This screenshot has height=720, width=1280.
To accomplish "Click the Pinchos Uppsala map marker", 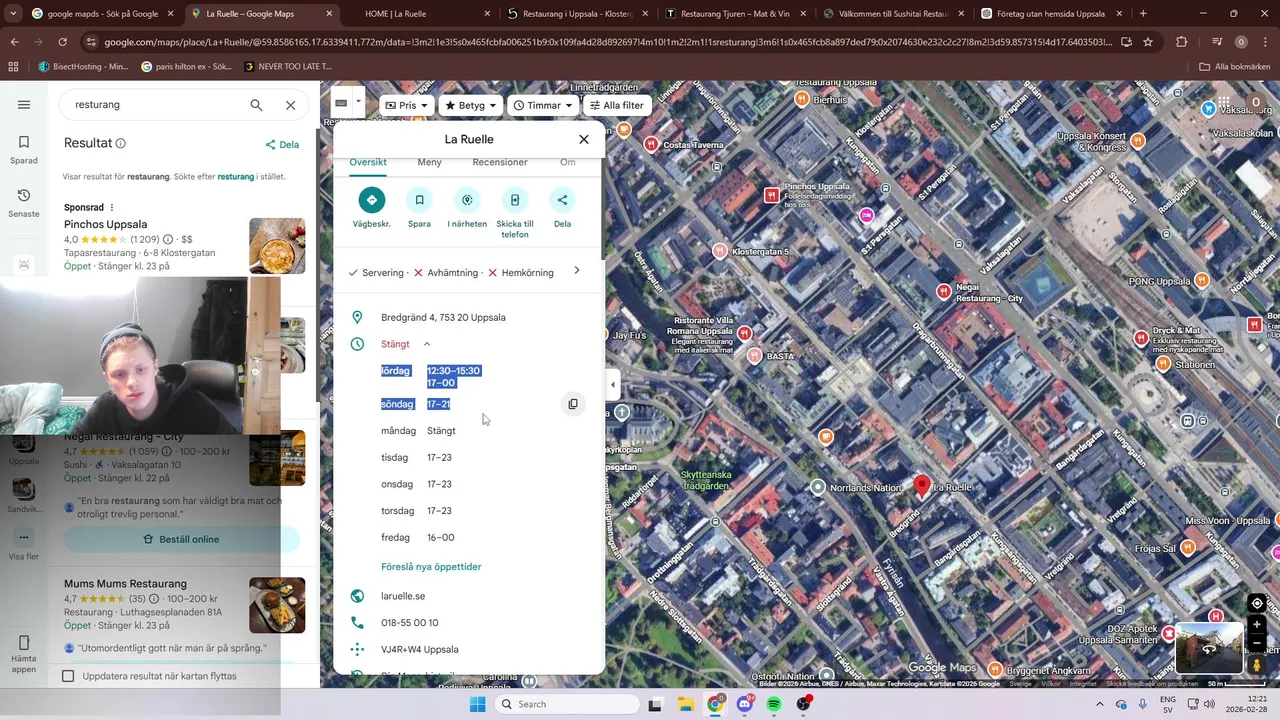I will pyautogui.click(x=771, y=195).
